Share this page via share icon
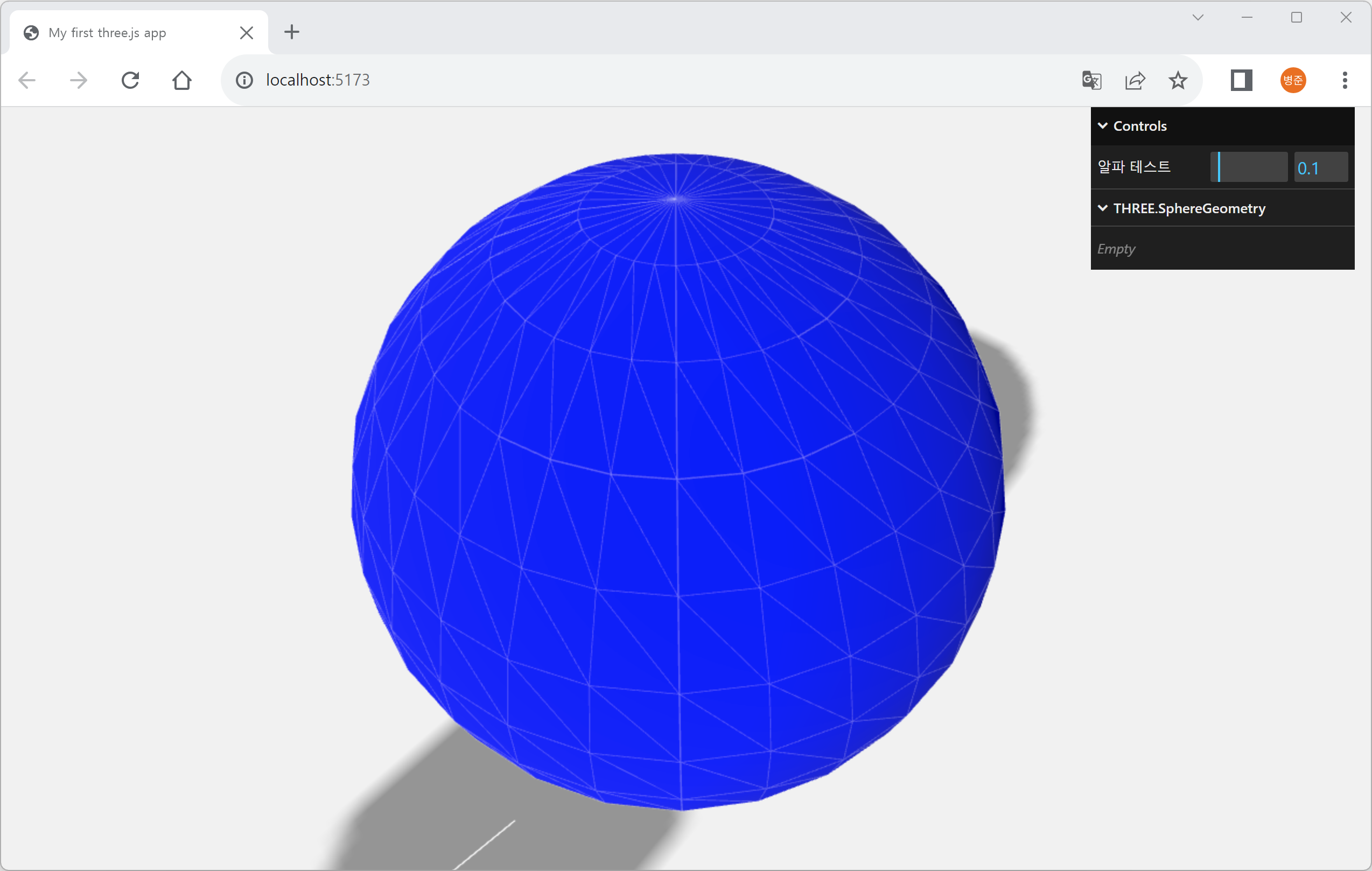This screenshot has height=871, width=1372. point(1135,80)
